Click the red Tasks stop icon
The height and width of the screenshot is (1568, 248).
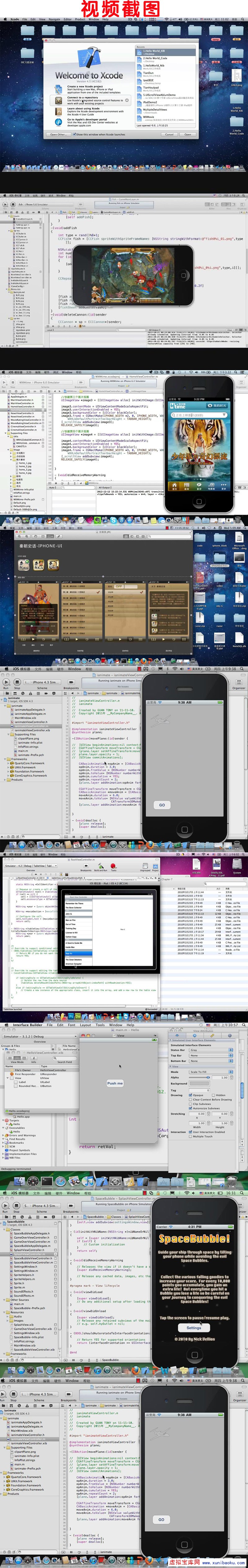click(113, 866)
